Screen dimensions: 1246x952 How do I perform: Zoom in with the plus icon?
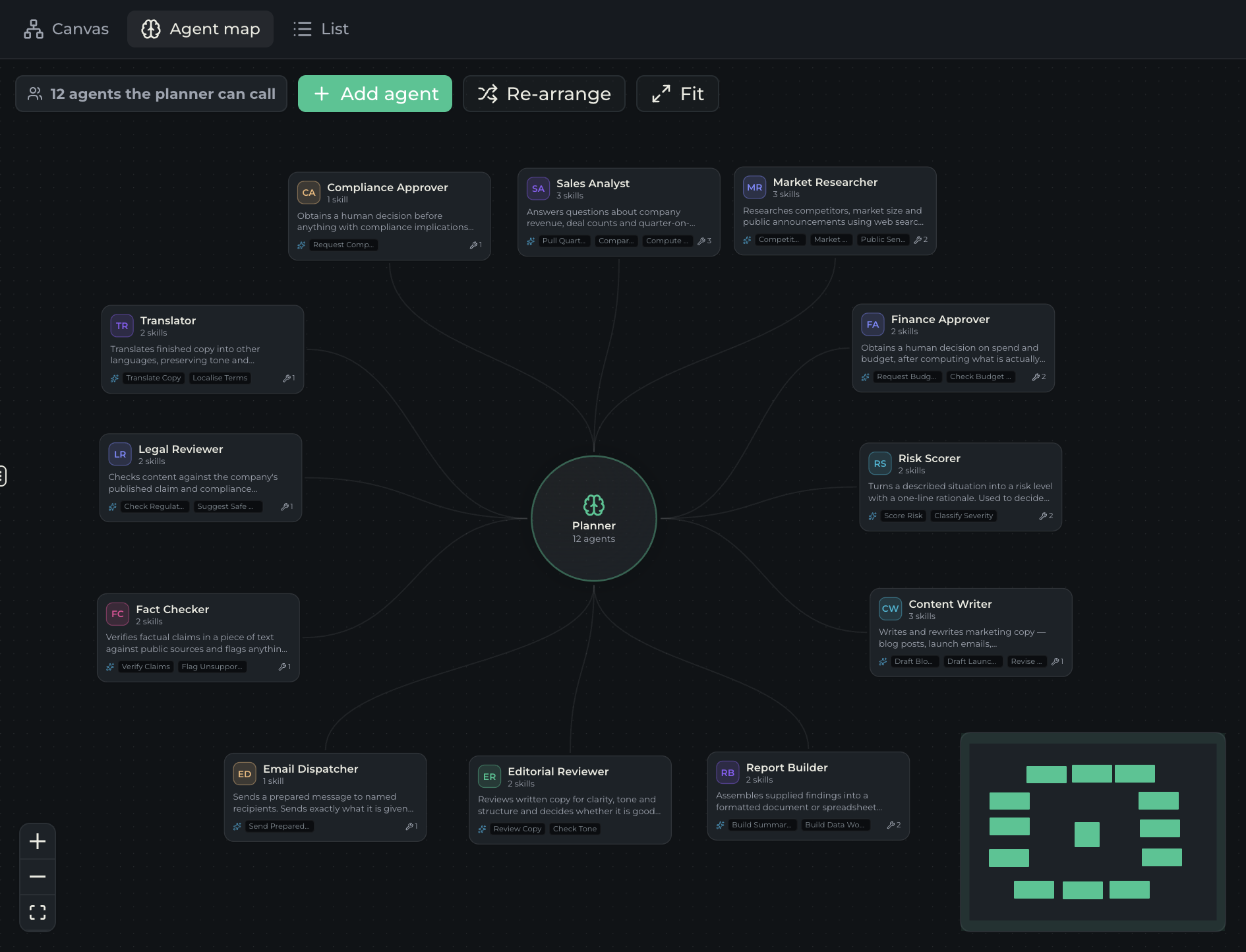[38, 841]
